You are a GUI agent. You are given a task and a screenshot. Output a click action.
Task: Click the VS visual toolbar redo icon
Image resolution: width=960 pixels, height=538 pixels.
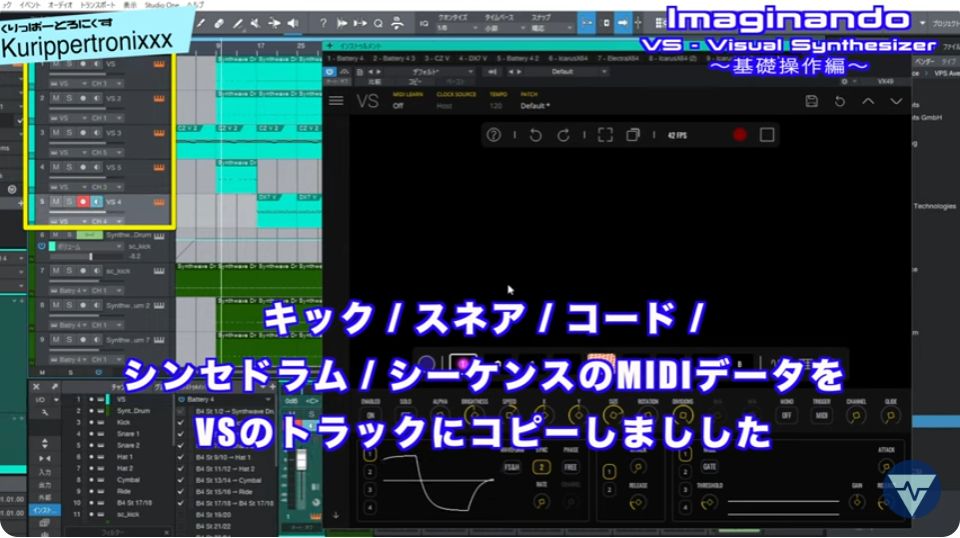(x=563, y=135)
